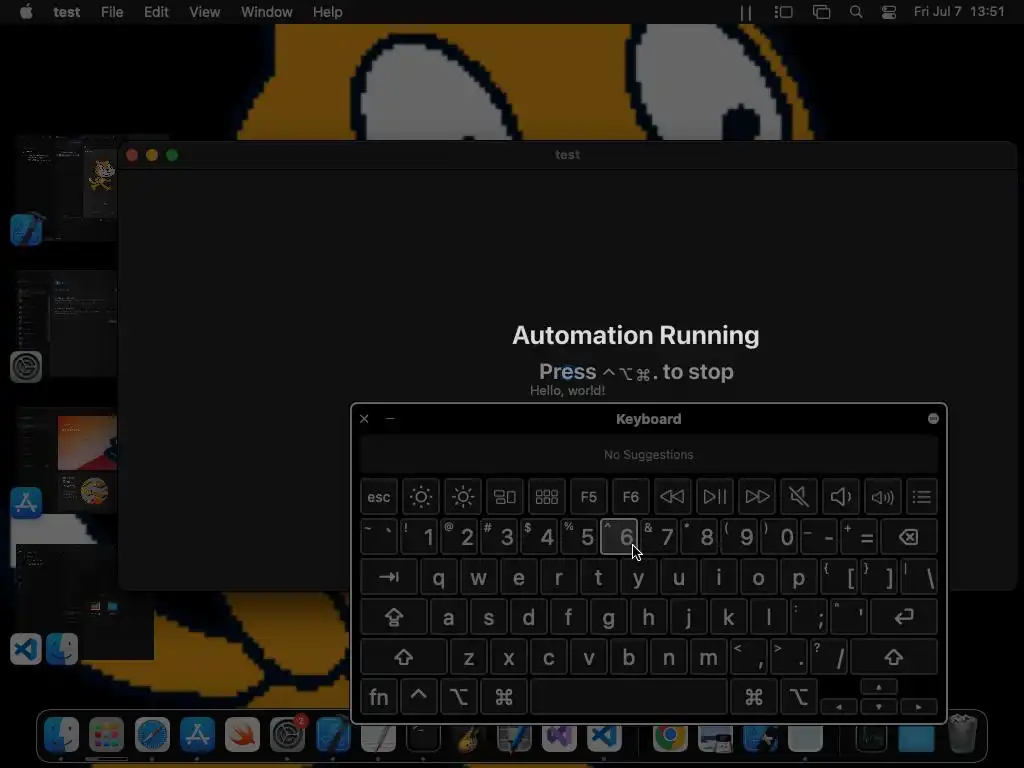Open the Help menu
The width and height of the screenshot is (1024, 768).
(327, 12)
